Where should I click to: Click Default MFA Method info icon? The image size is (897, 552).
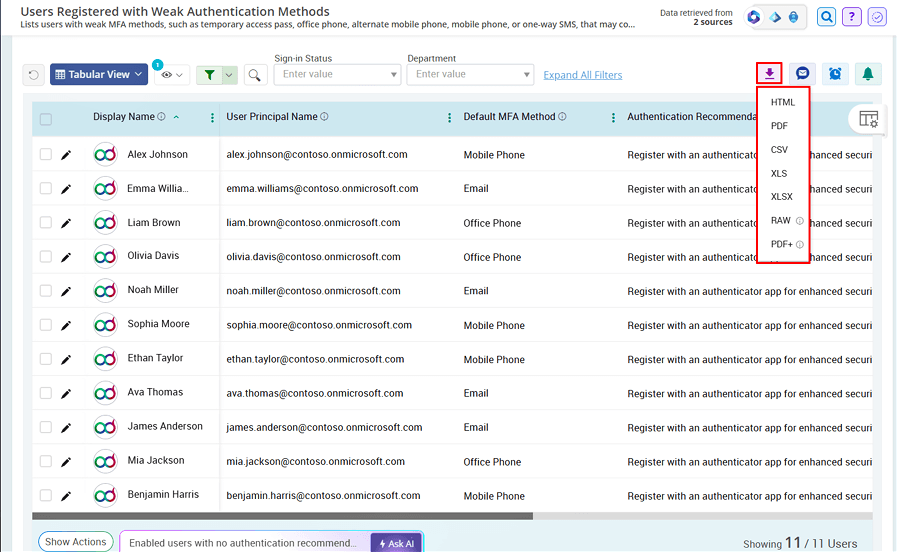(x=562, y=117)
